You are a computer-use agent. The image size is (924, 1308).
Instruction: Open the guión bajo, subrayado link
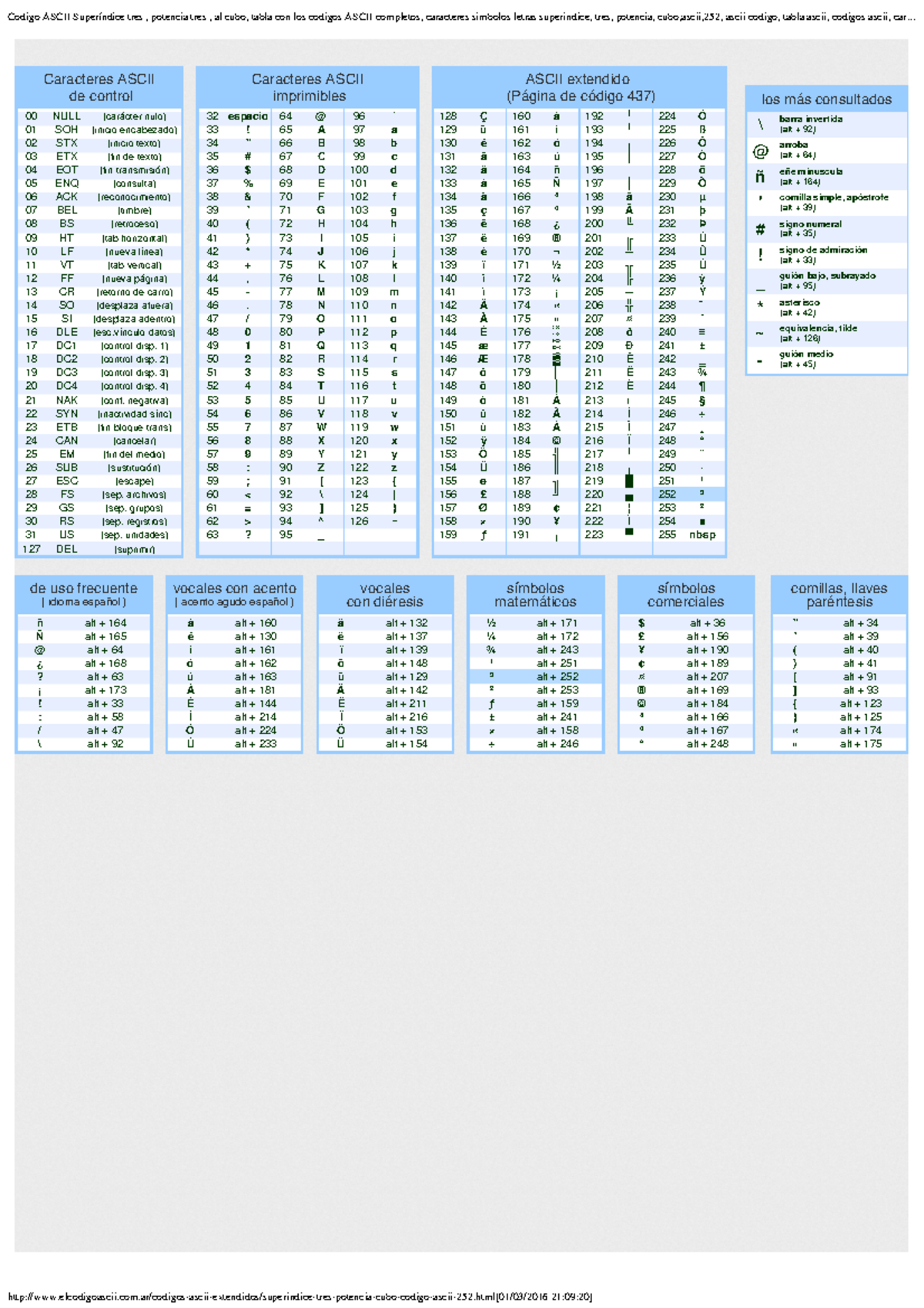827,276
